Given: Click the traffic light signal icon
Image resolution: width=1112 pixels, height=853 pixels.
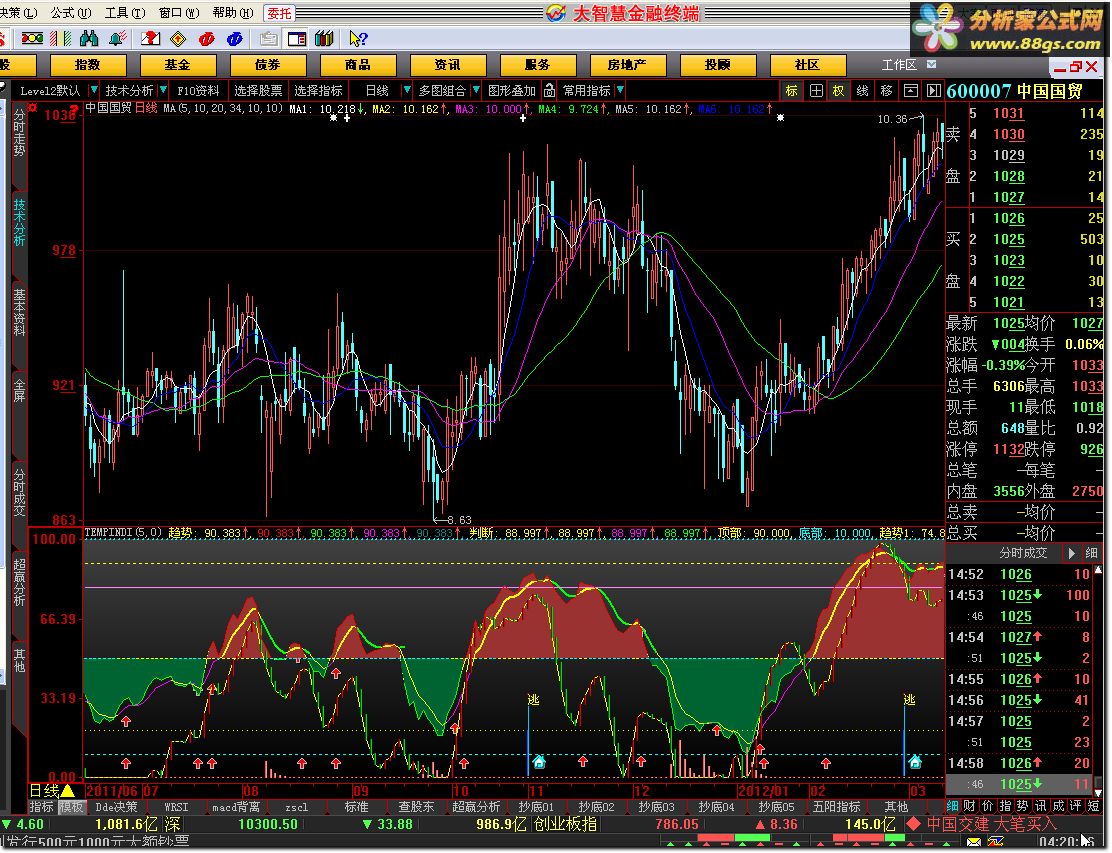Looking at the screenshot, I should point(32,39).
